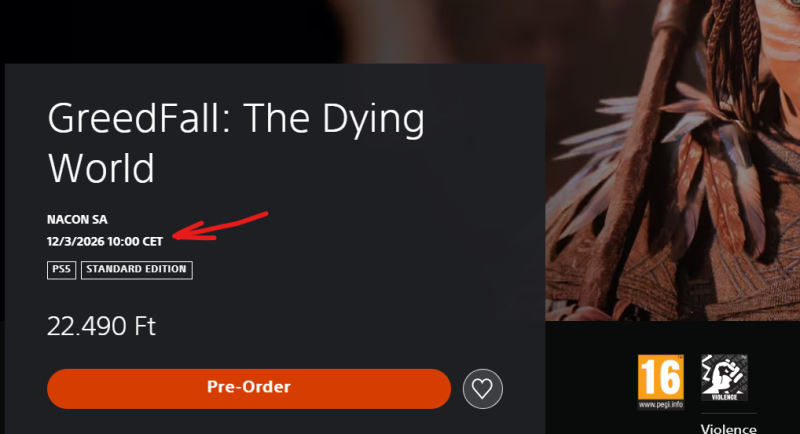The height and width of the screenshot is (434, 800).
Task: Click the 12/3/2026 10:00 CET release date
Action: (105, 241)
